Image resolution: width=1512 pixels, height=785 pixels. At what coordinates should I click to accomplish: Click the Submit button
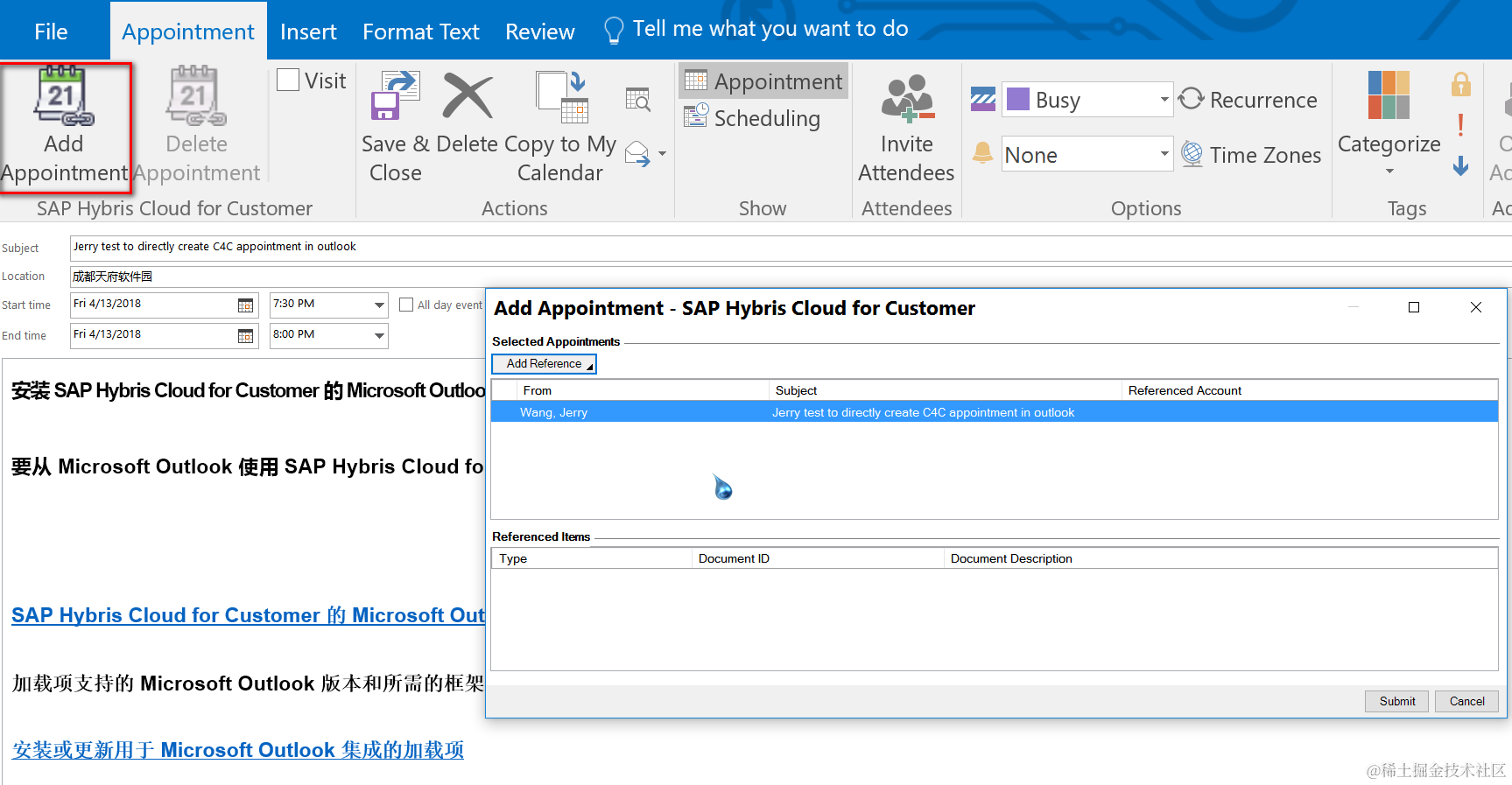click(x=1396, y=701)
